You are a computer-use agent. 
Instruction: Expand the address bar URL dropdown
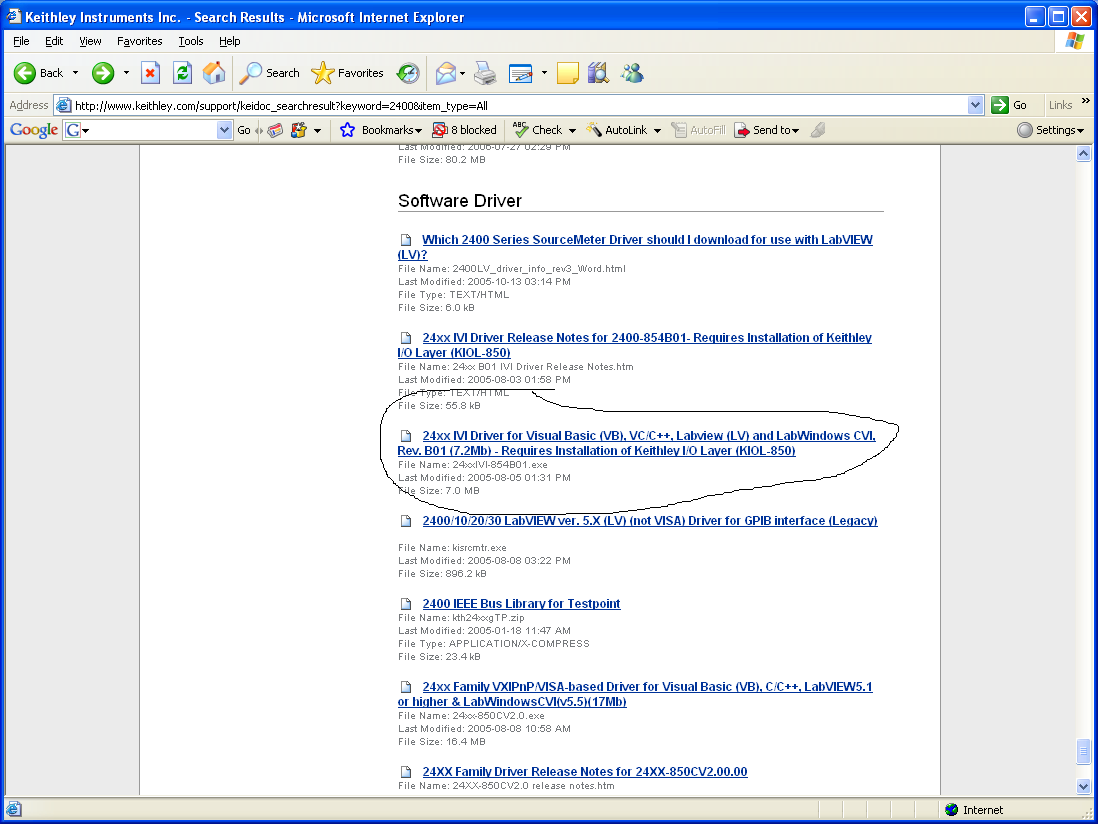tap(976, 105)
